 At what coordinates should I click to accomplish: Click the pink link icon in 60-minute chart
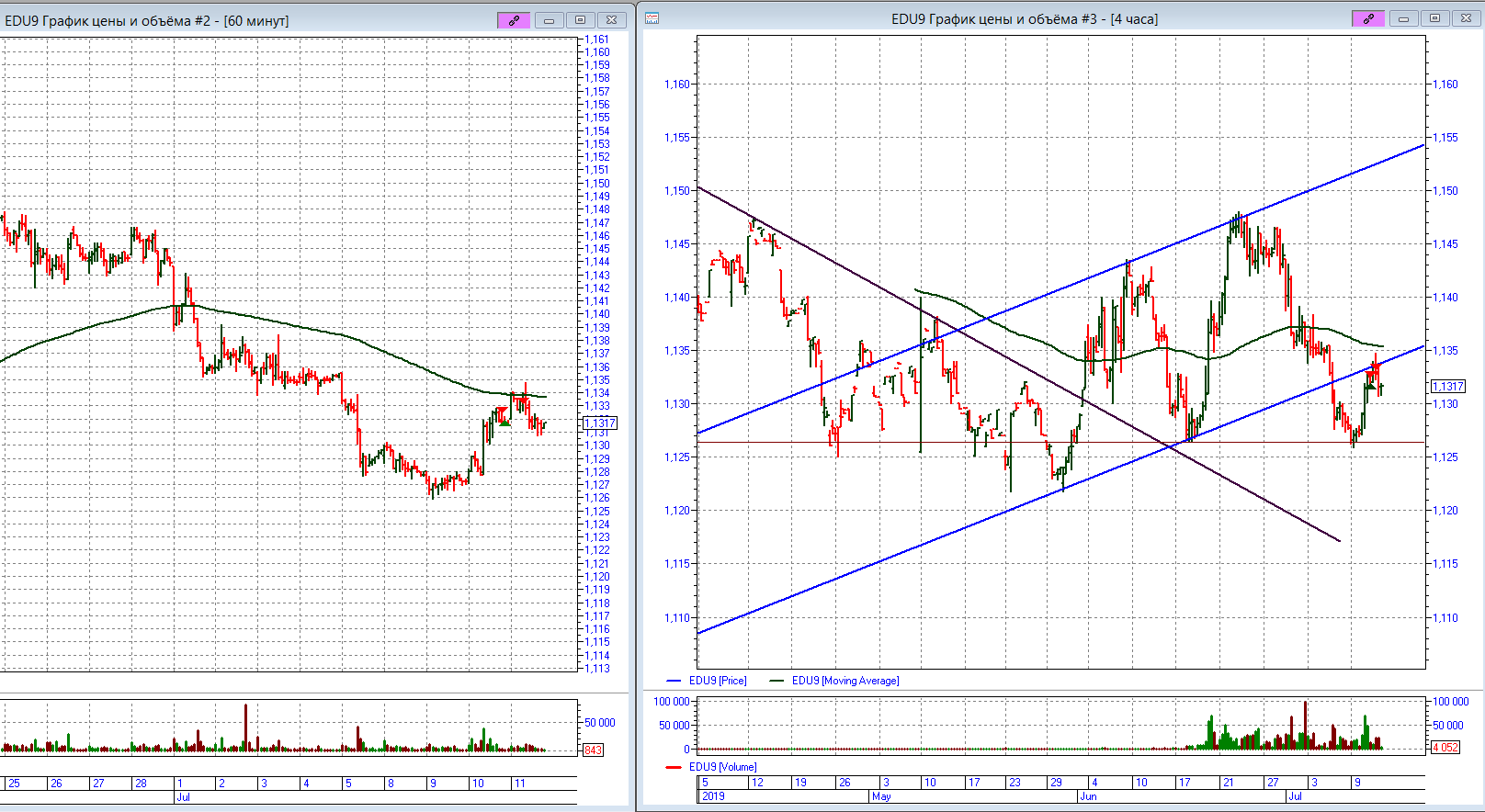tap(514, 20)
